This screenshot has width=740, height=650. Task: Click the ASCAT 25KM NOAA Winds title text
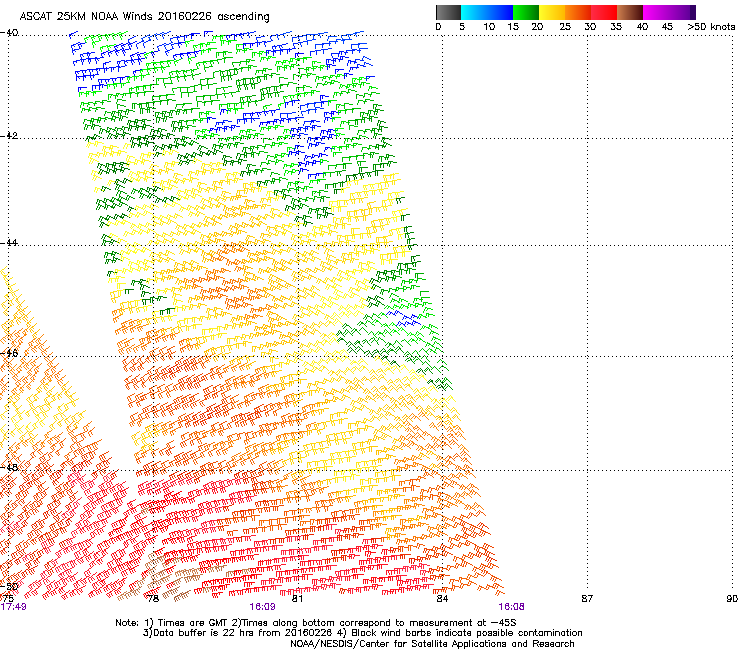144,17
